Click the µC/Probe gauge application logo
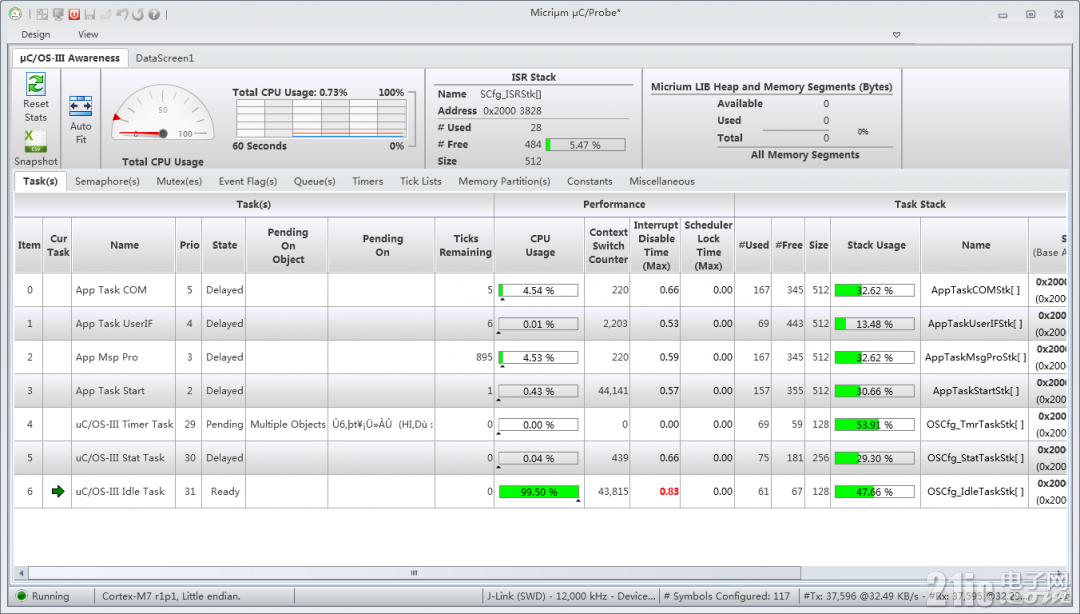 pyautogui.click(x=15, y=14)
